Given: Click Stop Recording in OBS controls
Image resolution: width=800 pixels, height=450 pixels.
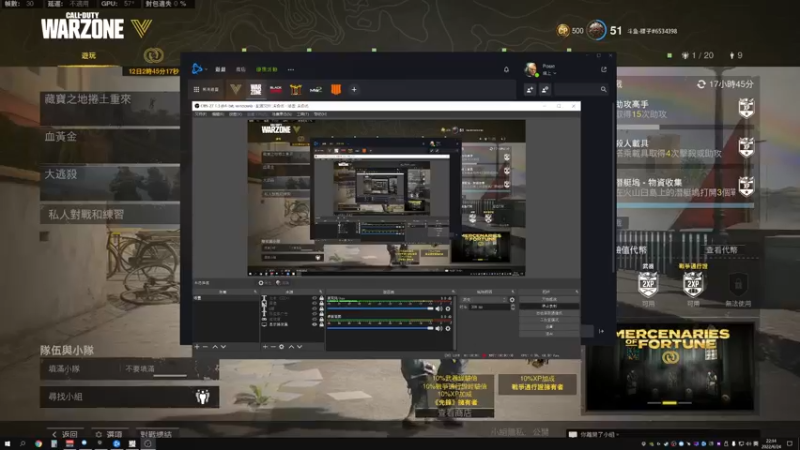Looking at the screenshot, I should click(x=548, y=306).
